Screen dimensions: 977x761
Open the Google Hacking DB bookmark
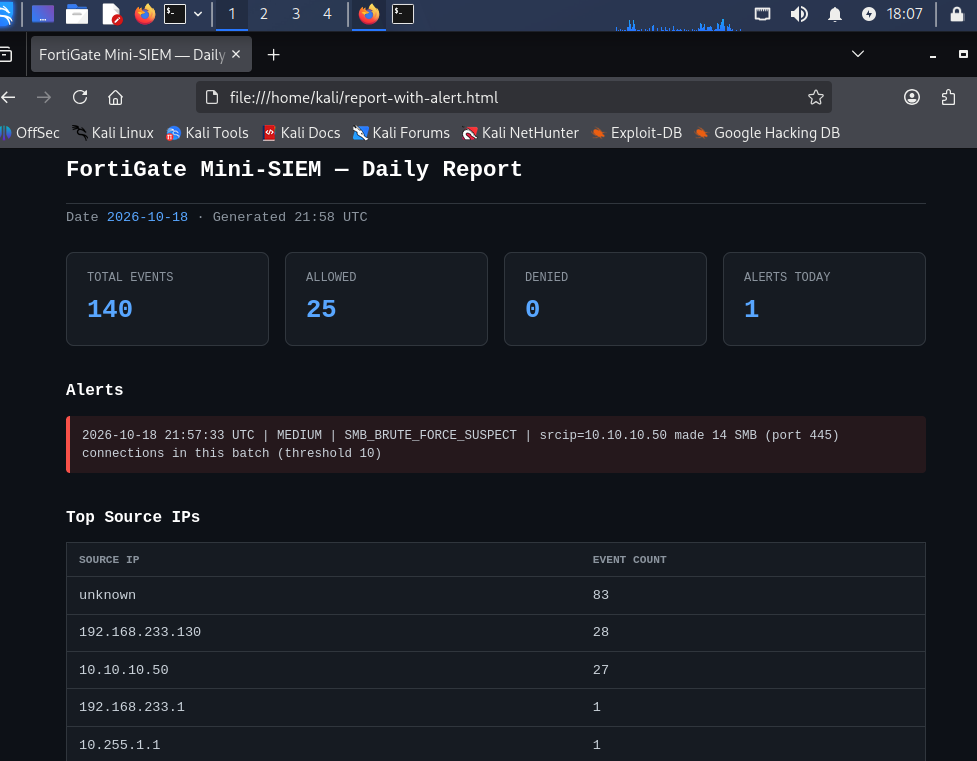767,133
